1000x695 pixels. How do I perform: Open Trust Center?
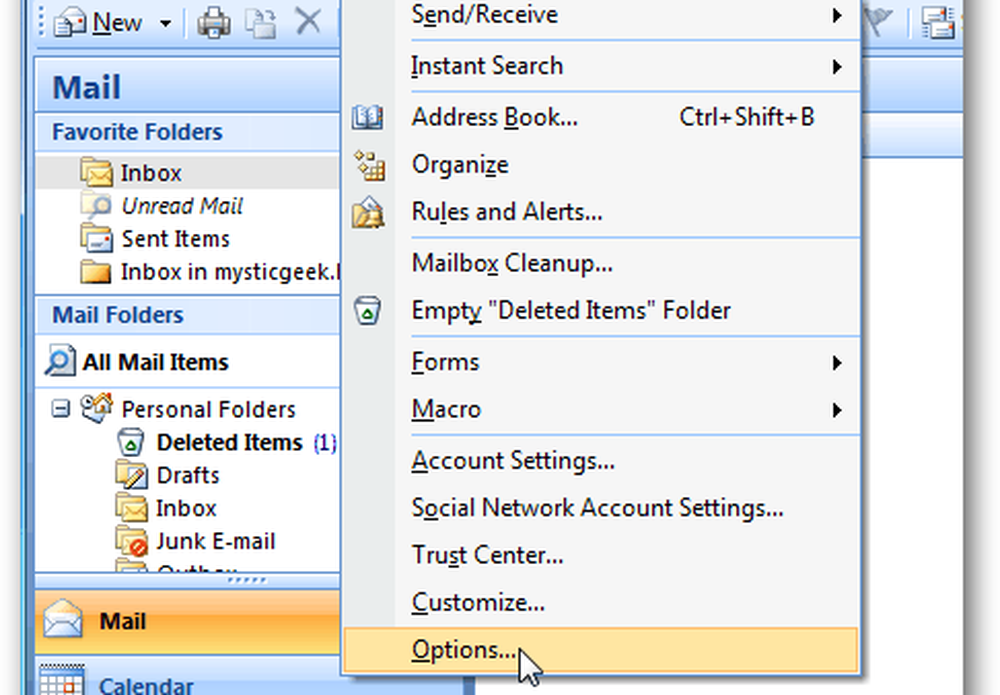602,555
